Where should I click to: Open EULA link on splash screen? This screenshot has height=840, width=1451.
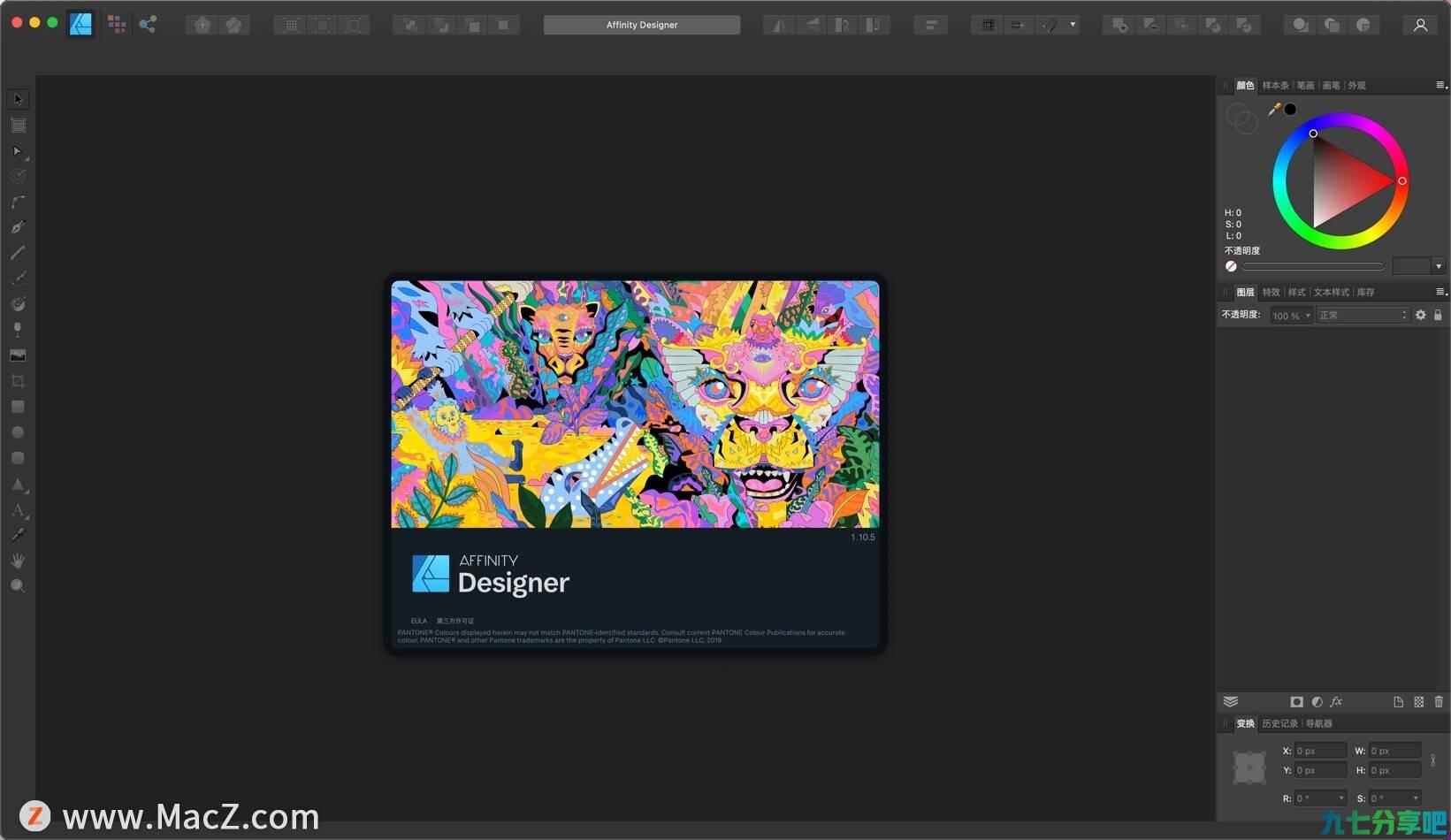pyautogui.click(x=418, y=621)
